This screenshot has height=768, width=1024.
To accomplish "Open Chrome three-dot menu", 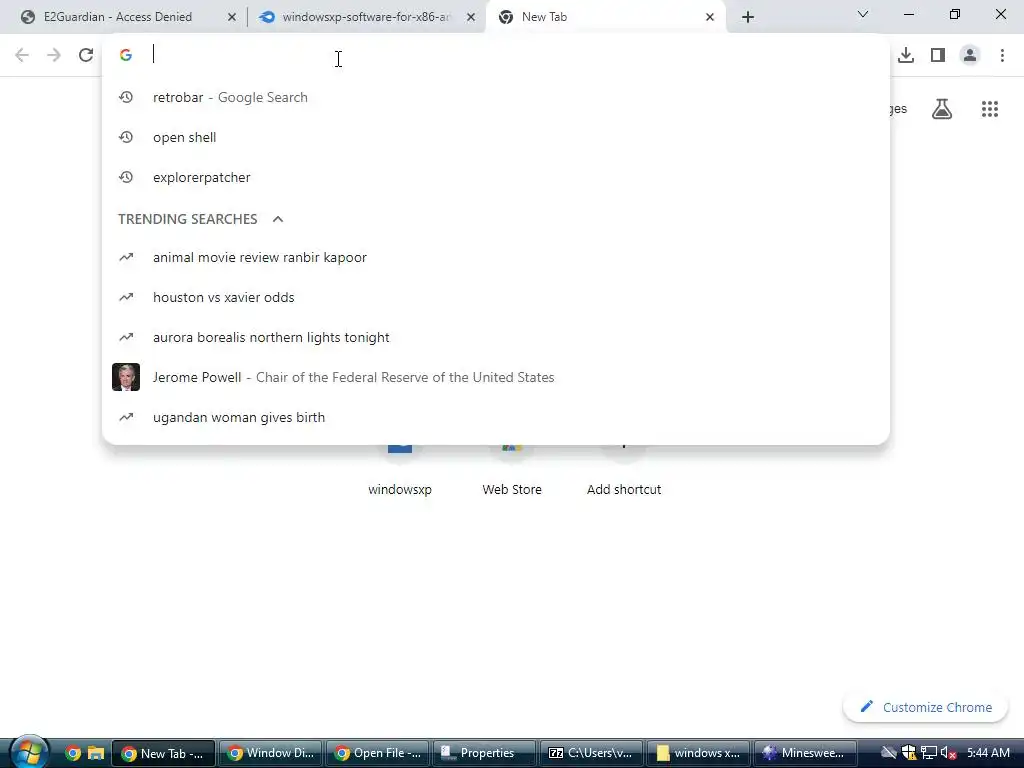I will click(1002, 55).
